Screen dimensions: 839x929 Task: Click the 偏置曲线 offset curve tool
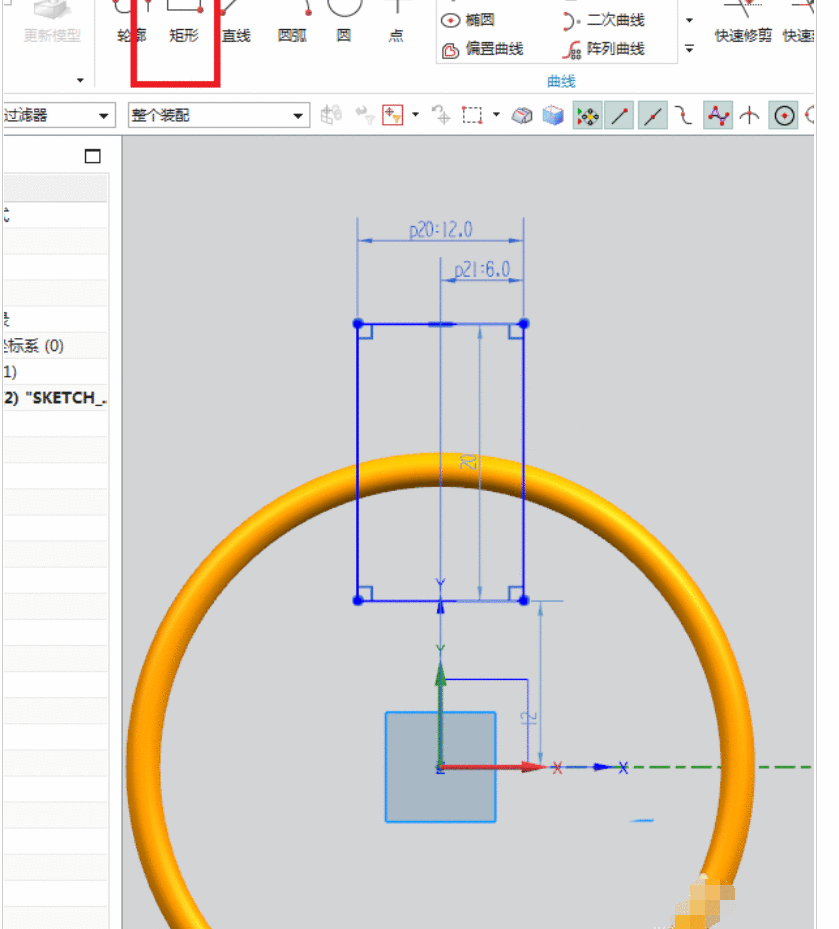[486, 49]
